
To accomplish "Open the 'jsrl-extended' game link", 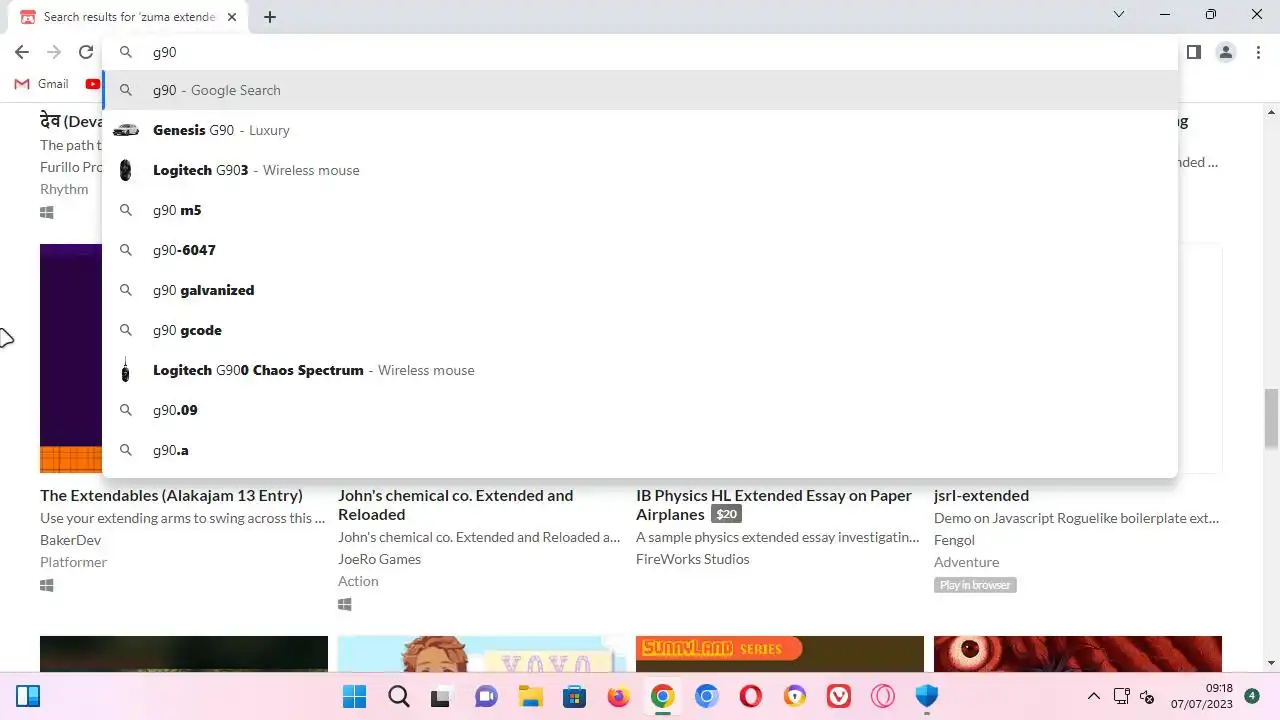I will coord(981,495).
